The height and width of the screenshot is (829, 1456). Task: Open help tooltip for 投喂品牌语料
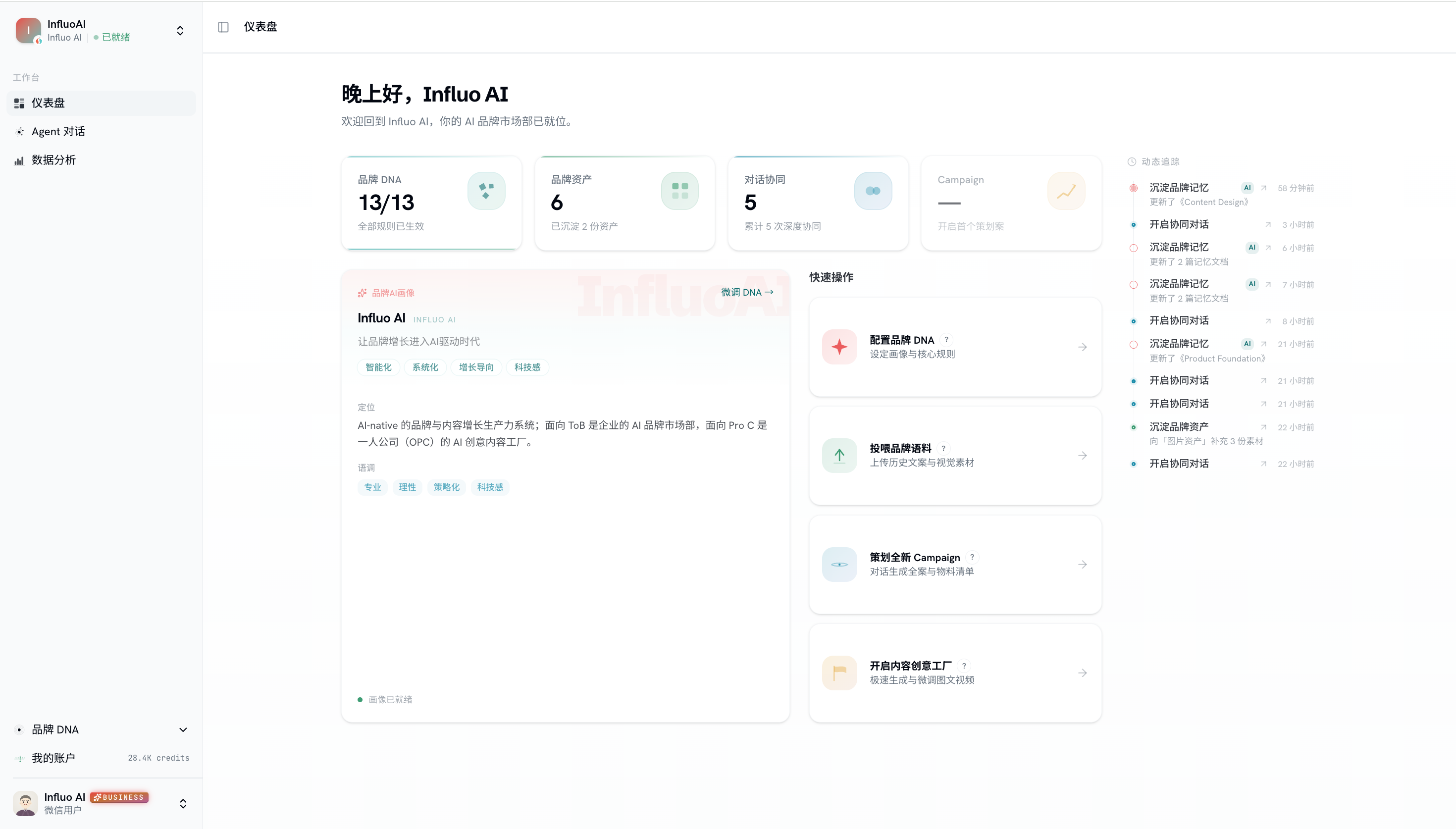click(x=943, y=449)
